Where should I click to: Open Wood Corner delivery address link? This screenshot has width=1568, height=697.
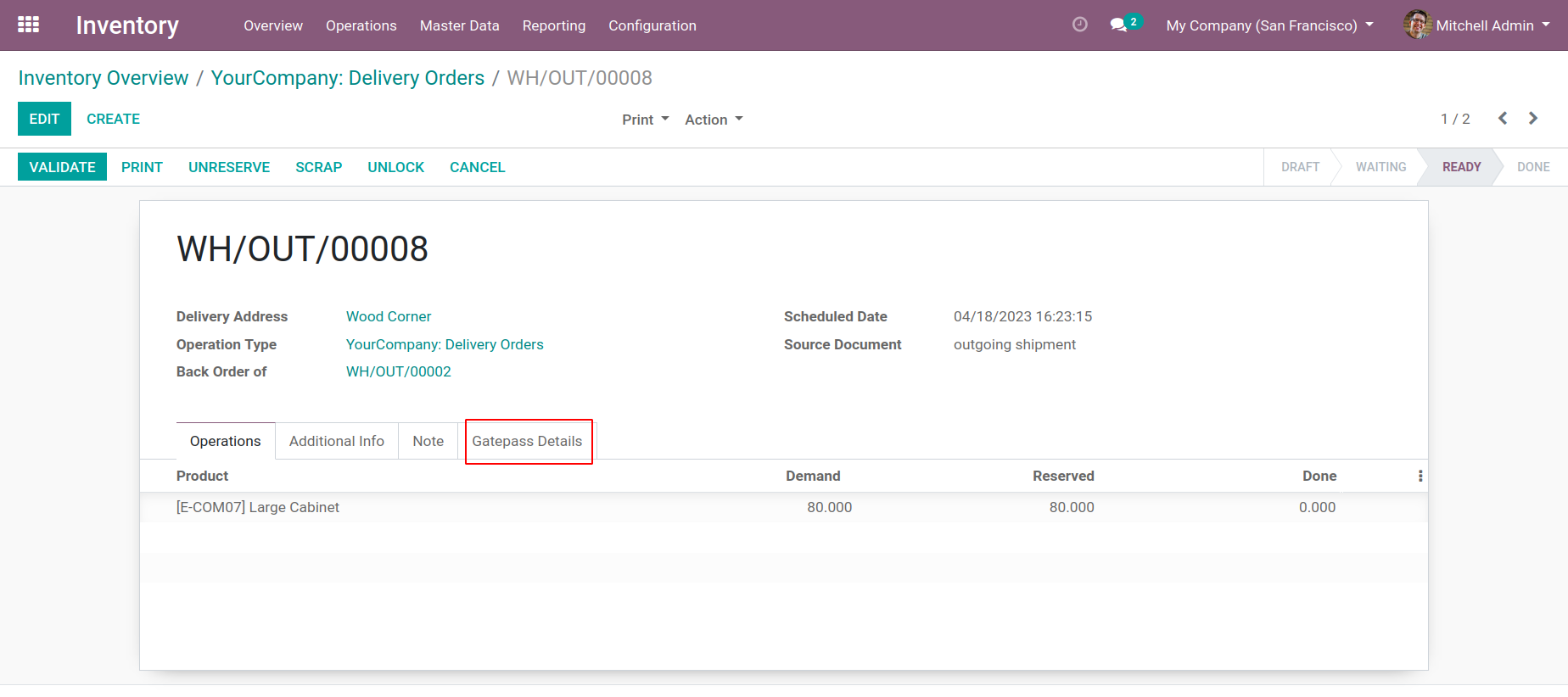coord(389,316)
